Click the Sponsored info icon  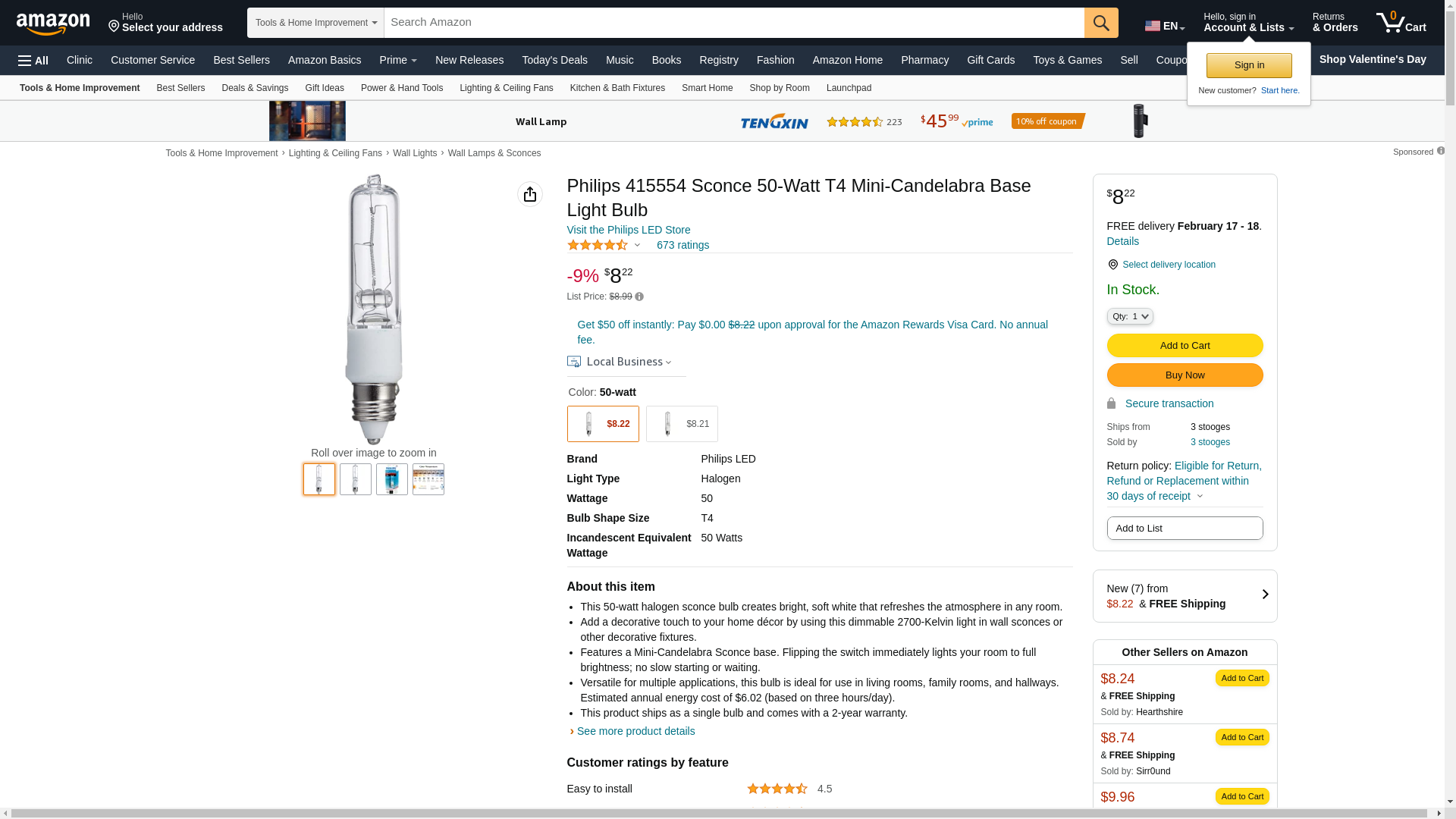[x=1441, y=151]
